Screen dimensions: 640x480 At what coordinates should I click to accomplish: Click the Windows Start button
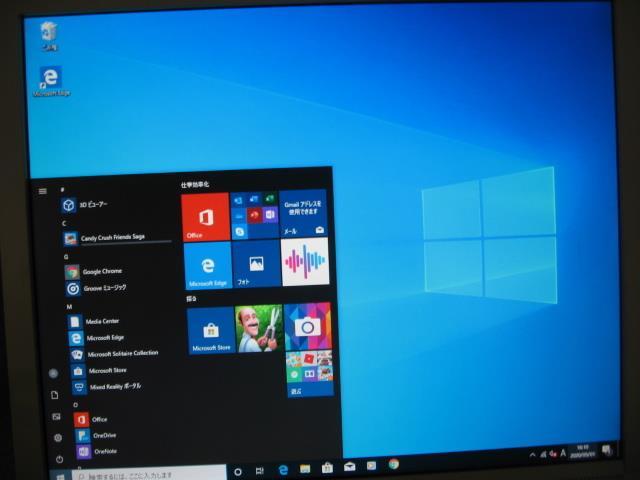(x=61, y=476)
